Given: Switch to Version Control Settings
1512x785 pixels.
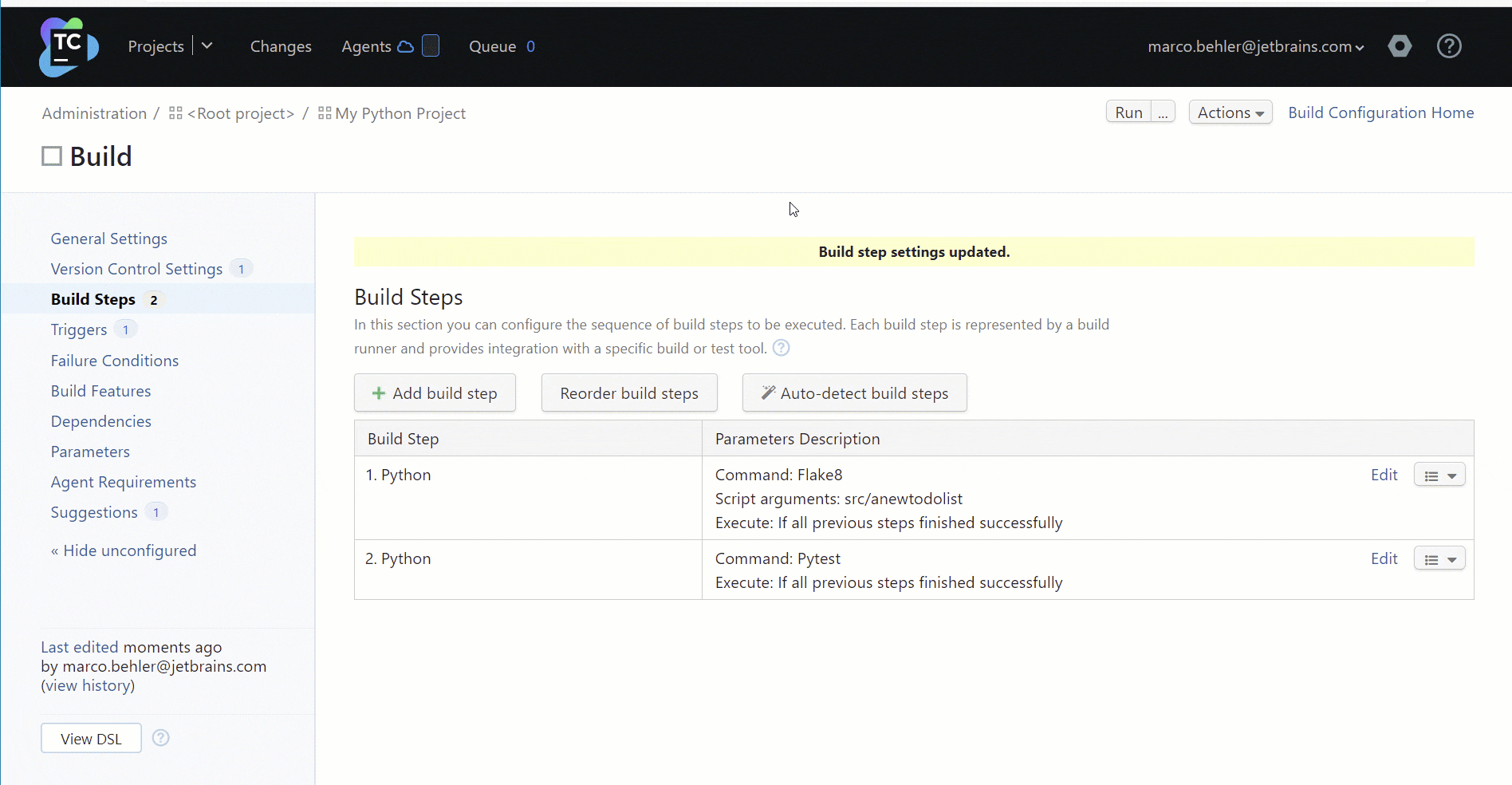Looking at the screenshot, I should click(136, 269).
